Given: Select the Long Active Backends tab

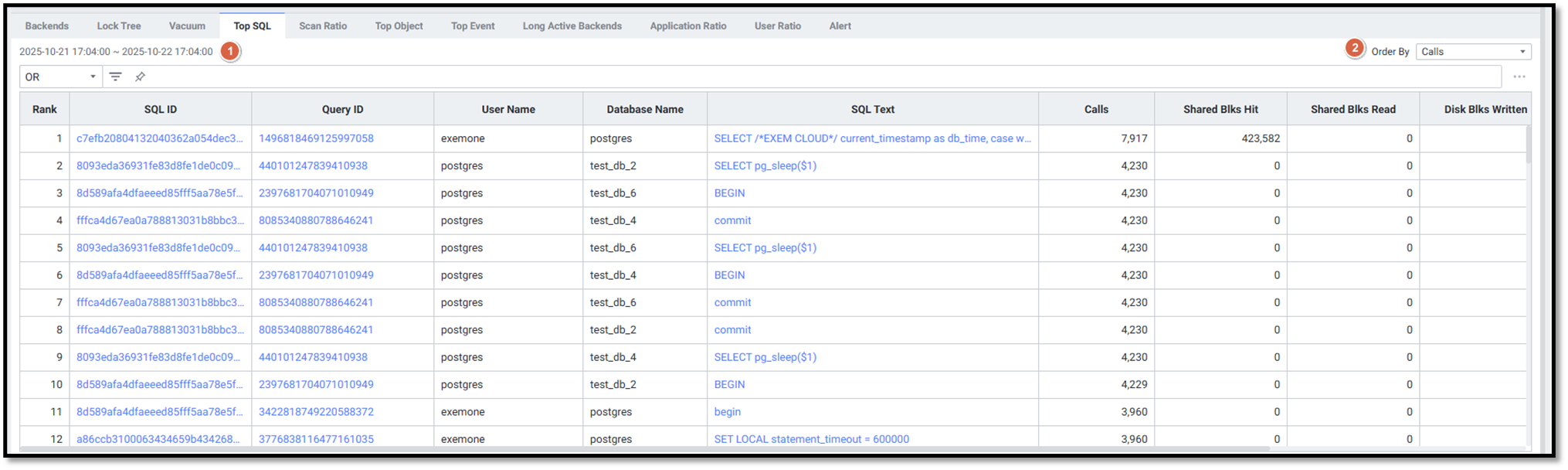Looking at the screenshot, I should [x=572, y=26].
